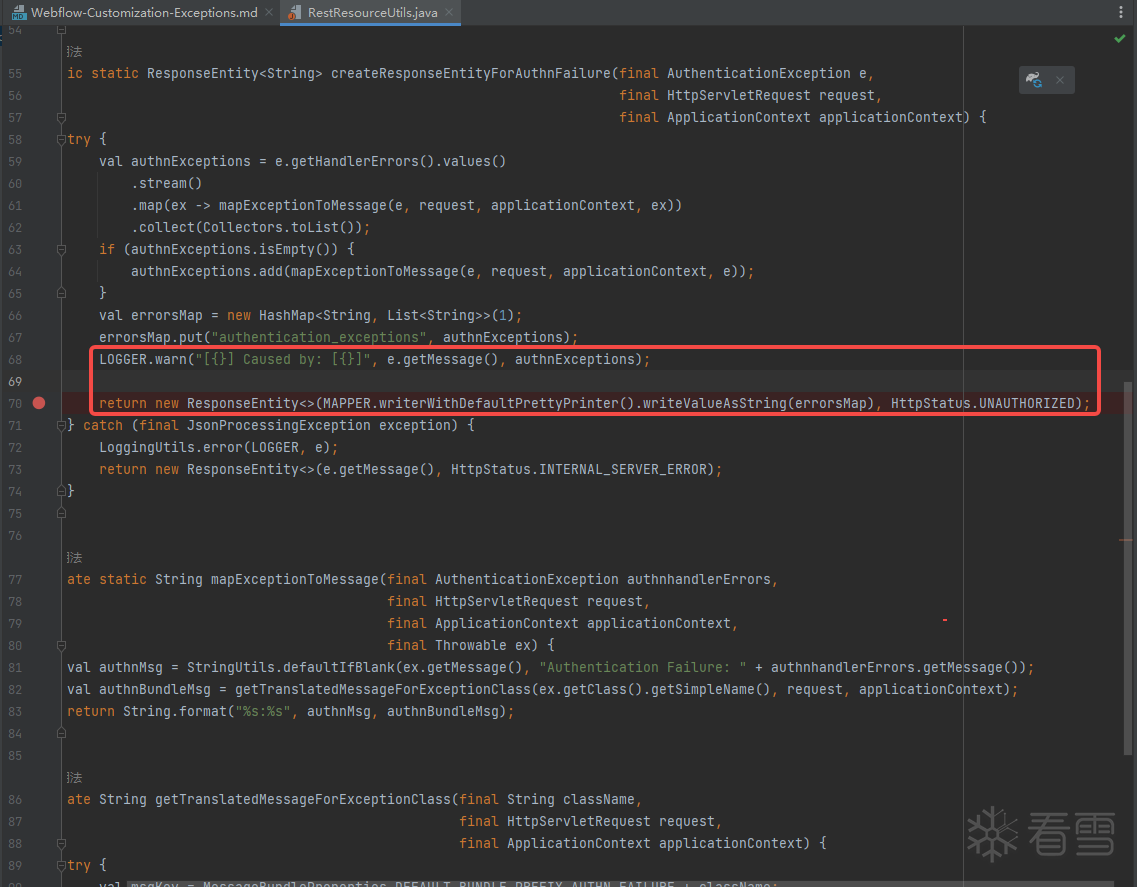Click the "Authentication Failure: " string literal

[x=642, y=667]
